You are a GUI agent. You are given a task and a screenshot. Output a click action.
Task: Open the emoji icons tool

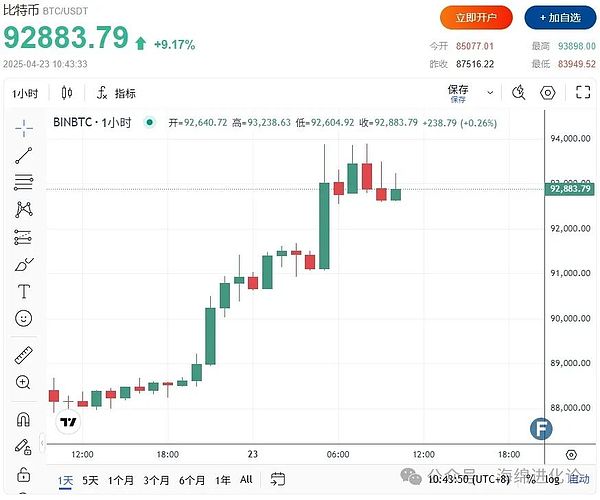(x=24, y=319)
